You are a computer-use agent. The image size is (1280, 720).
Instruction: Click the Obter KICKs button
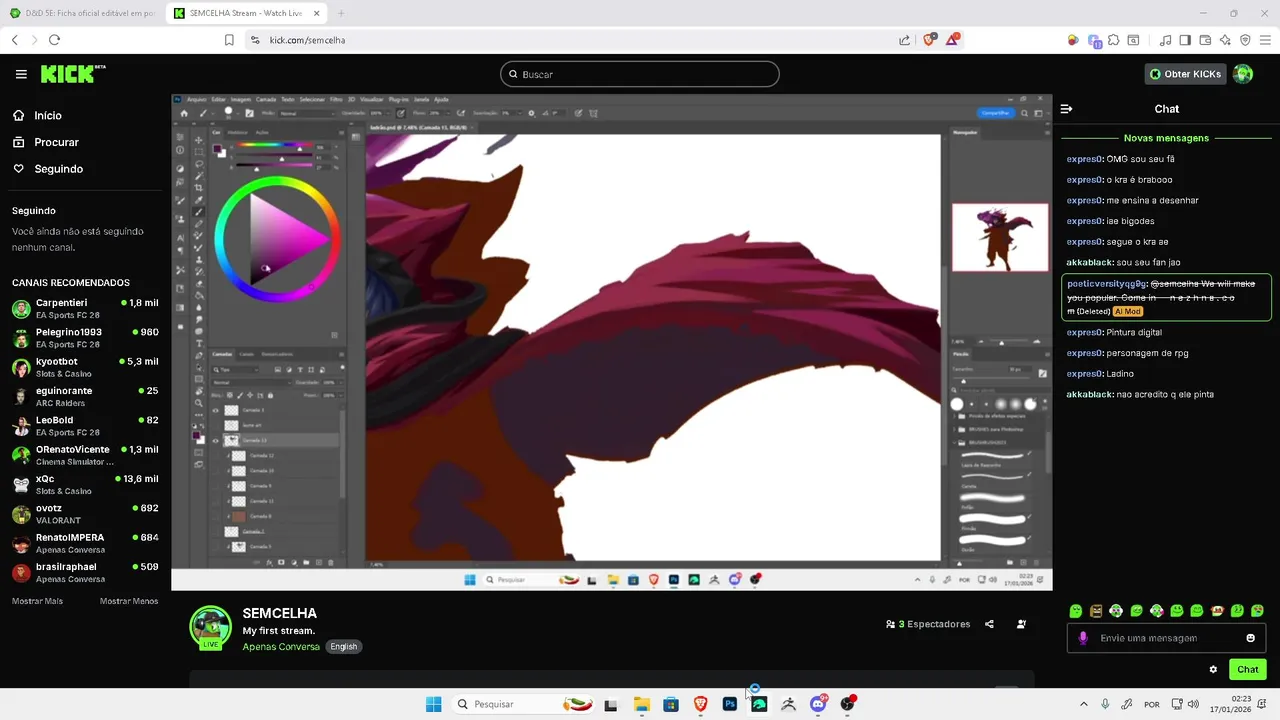coord(1185,74)
